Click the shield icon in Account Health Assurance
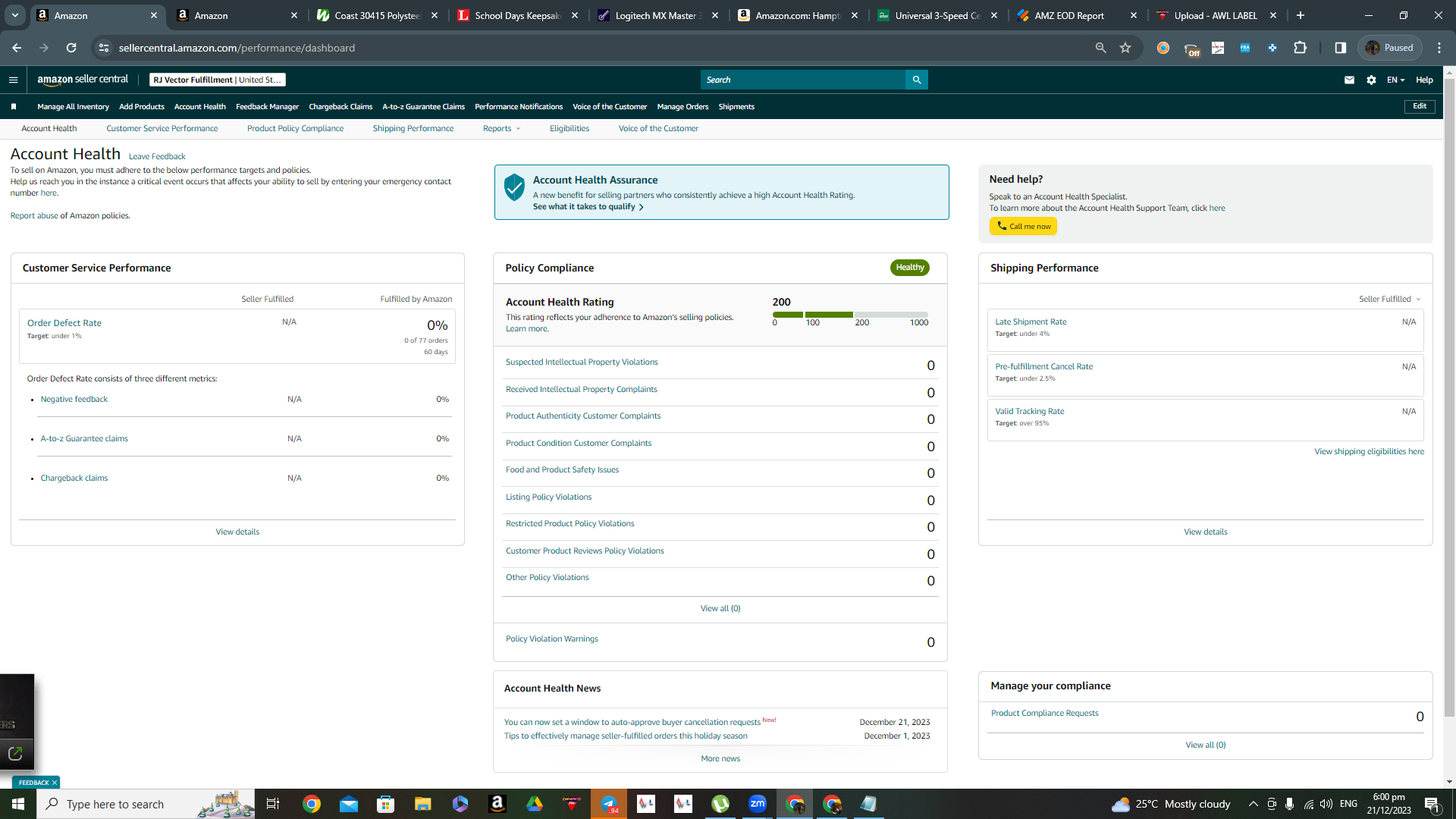This screenshot has width=1456, height=819. pyautogui.click(x=514, y=187)
